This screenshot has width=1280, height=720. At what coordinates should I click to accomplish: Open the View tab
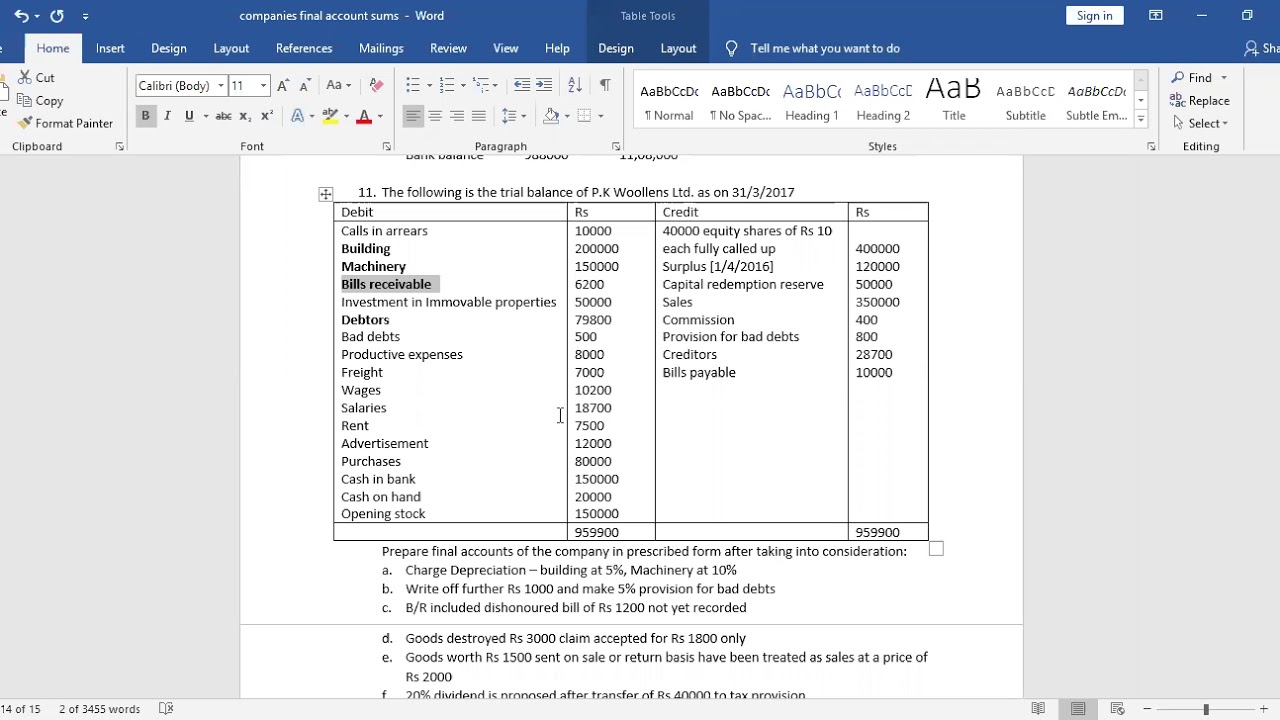point(506,48)
